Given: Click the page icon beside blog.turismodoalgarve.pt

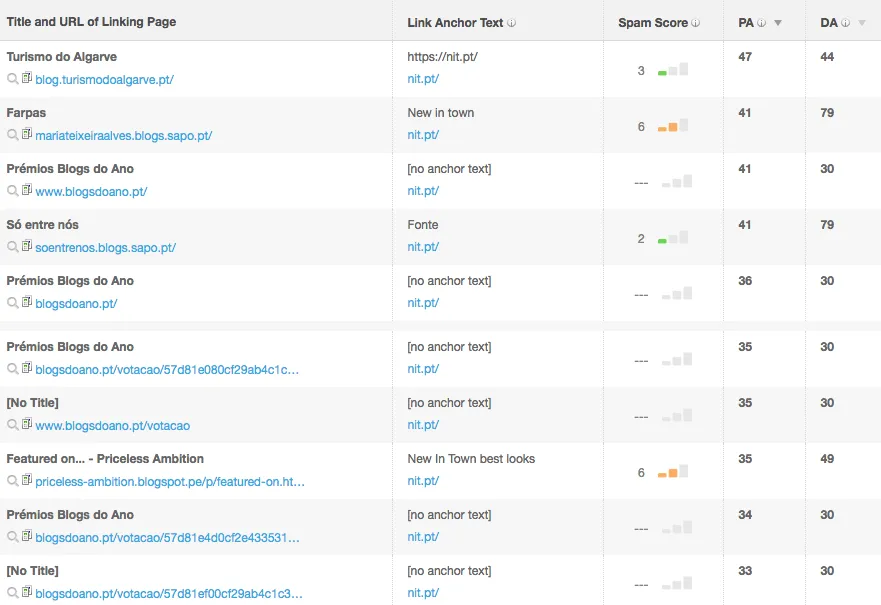Looking at the screenshot, I should click(27, 78).
